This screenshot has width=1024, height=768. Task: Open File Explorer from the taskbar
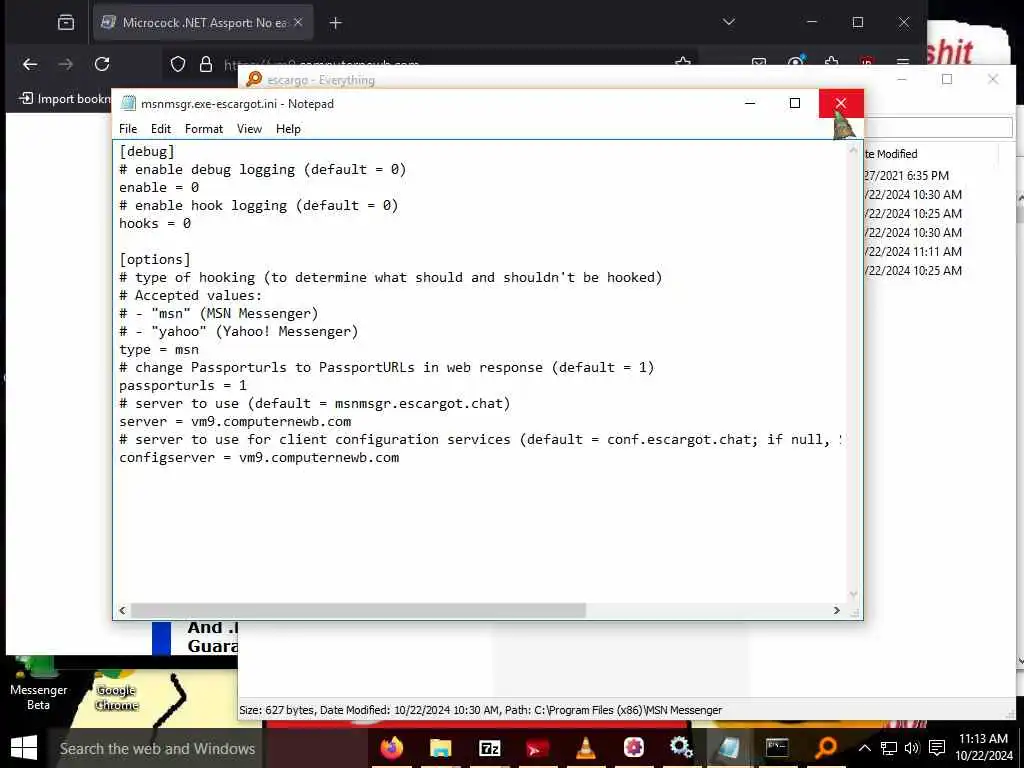click(x=440, y=748)
